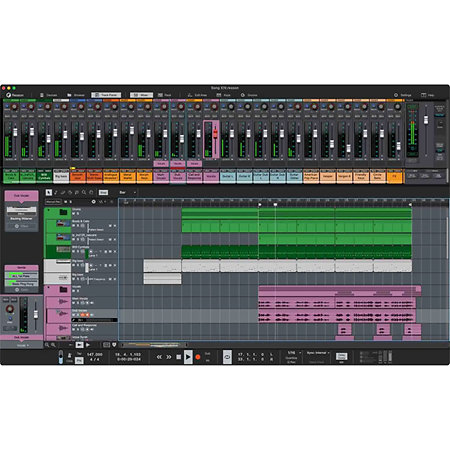
Task: Open the Bar snap value dropdown
Action: (128, 192)
